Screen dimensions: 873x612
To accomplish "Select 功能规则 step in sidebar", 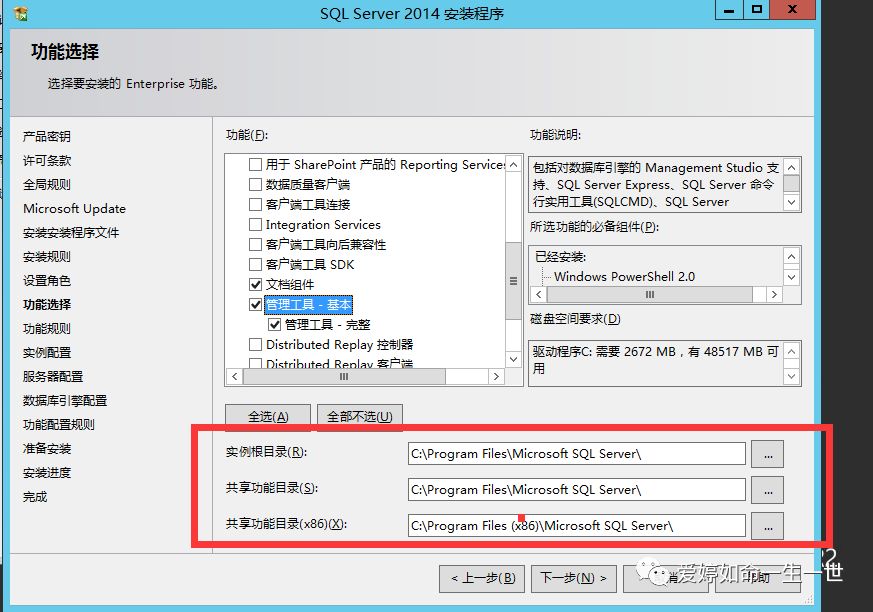I will click(47, 329).
